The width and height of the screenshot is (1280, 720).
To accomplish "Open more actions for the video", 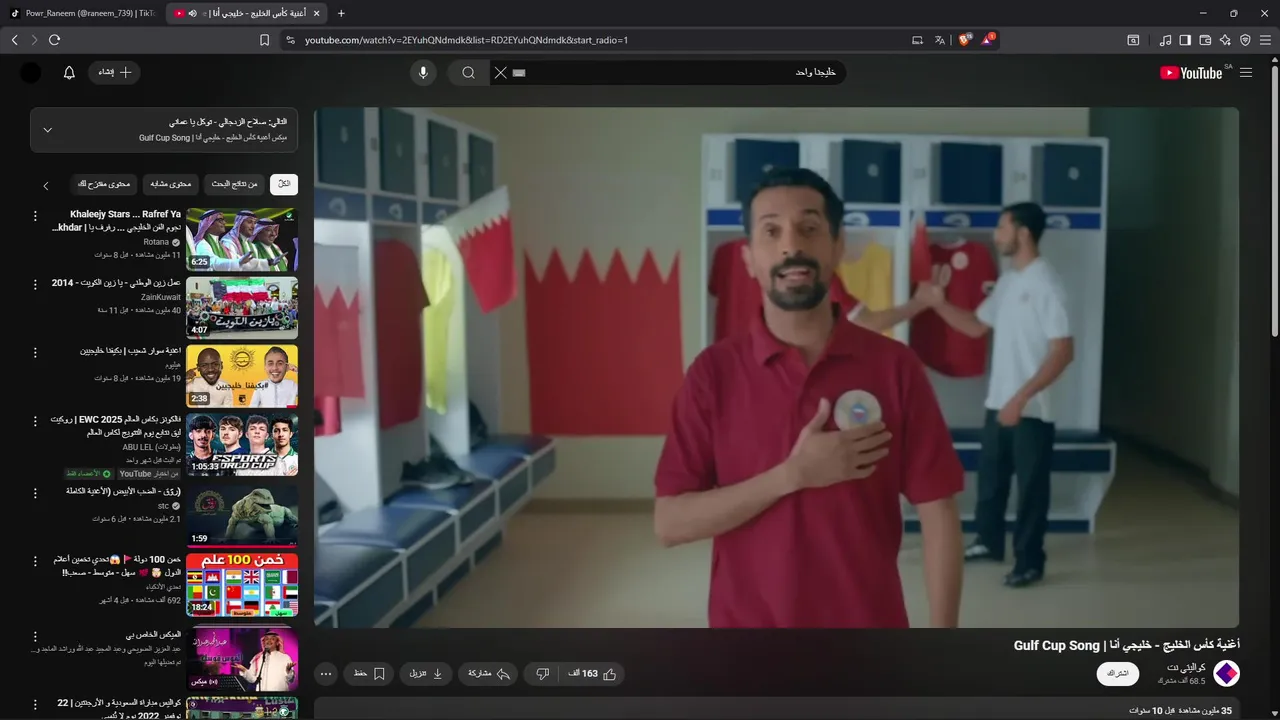I will point(326,674).
